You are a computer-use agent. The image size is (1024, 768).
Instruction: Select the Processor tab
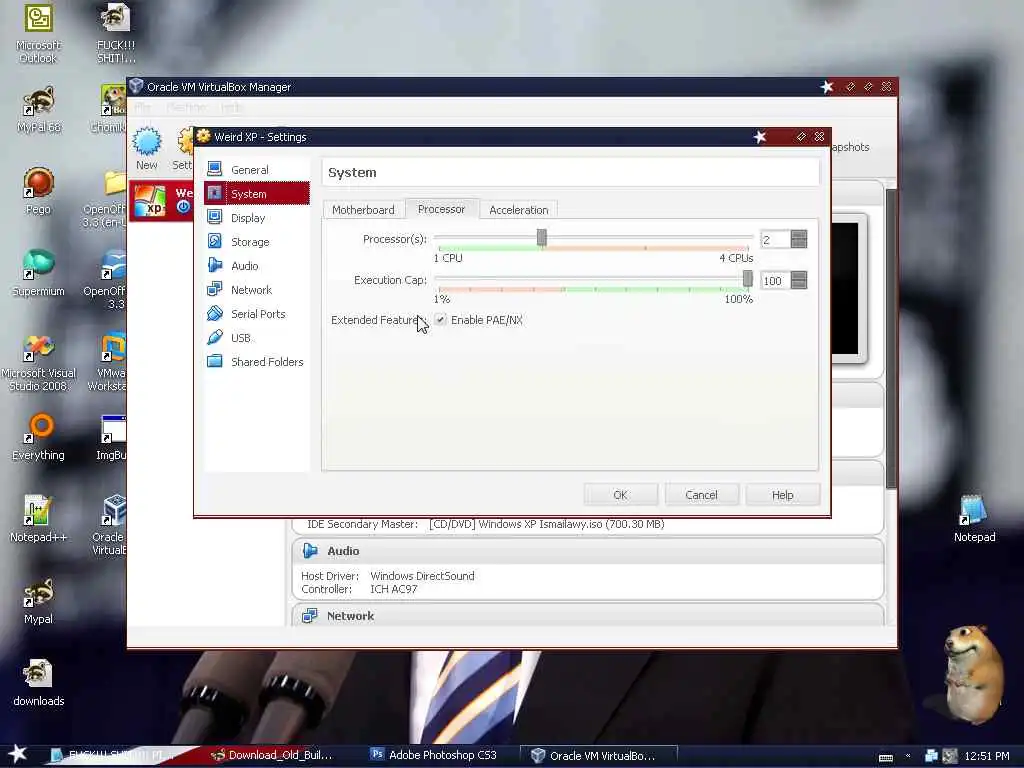click(441, 209)
